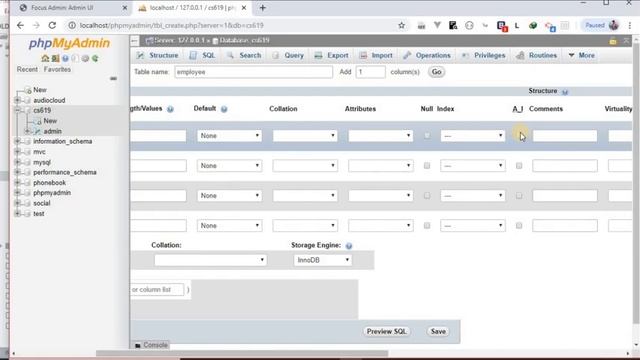Click the V-shaped extension icon
This screenshot has width=640, height=360.
coord(437,25)
